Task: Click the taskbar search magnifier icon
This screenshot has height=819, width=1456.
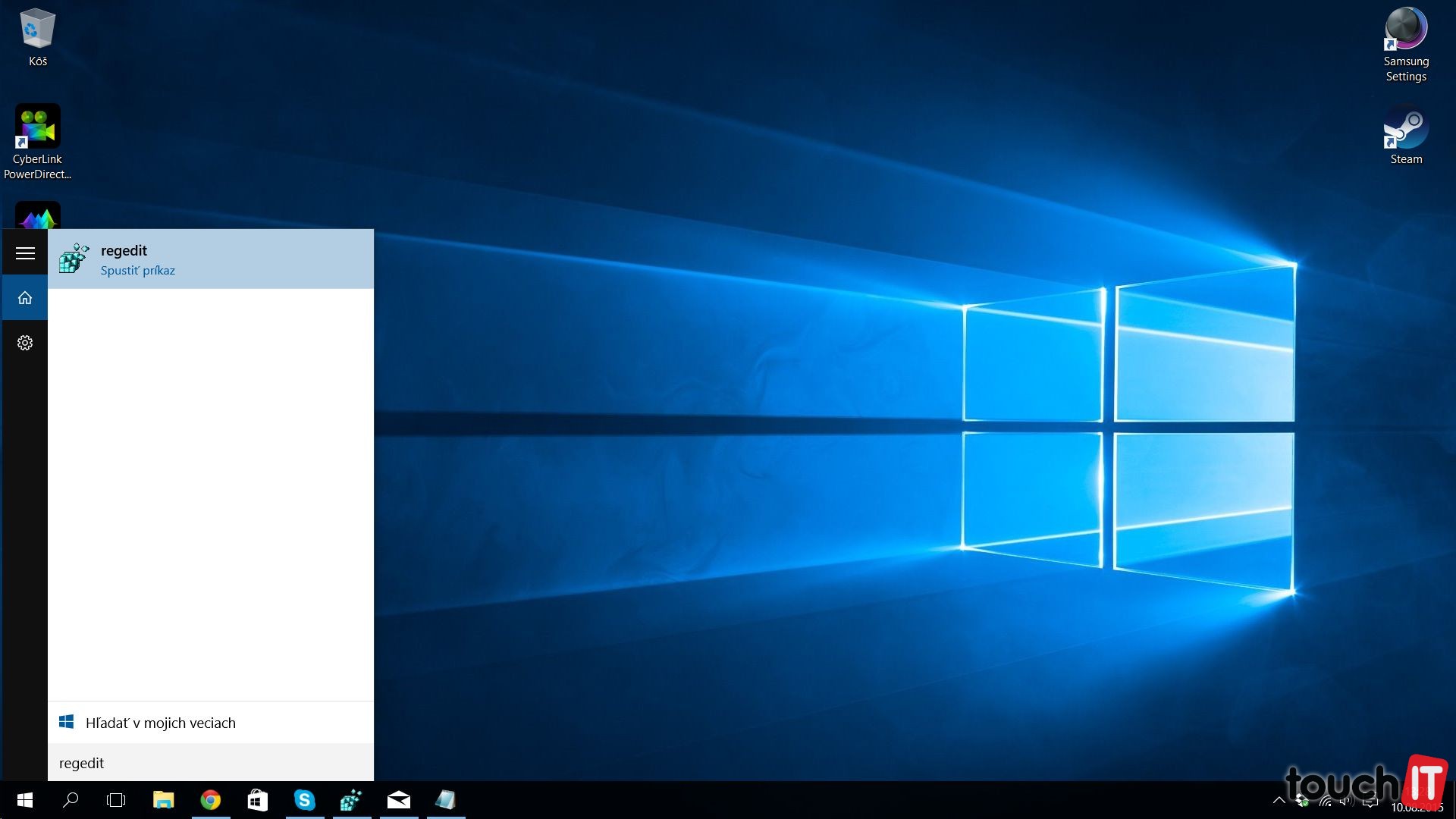Action: click(71, 800)
